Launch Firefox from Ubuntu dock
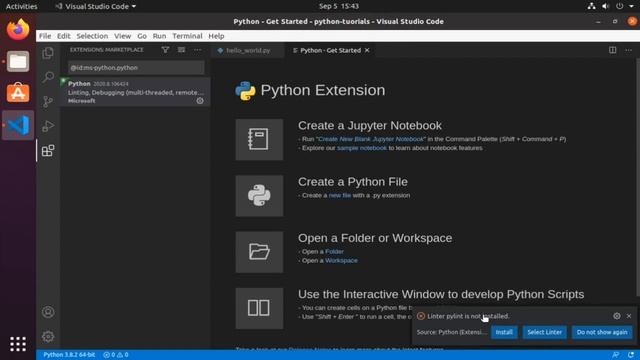 (18, 30)
